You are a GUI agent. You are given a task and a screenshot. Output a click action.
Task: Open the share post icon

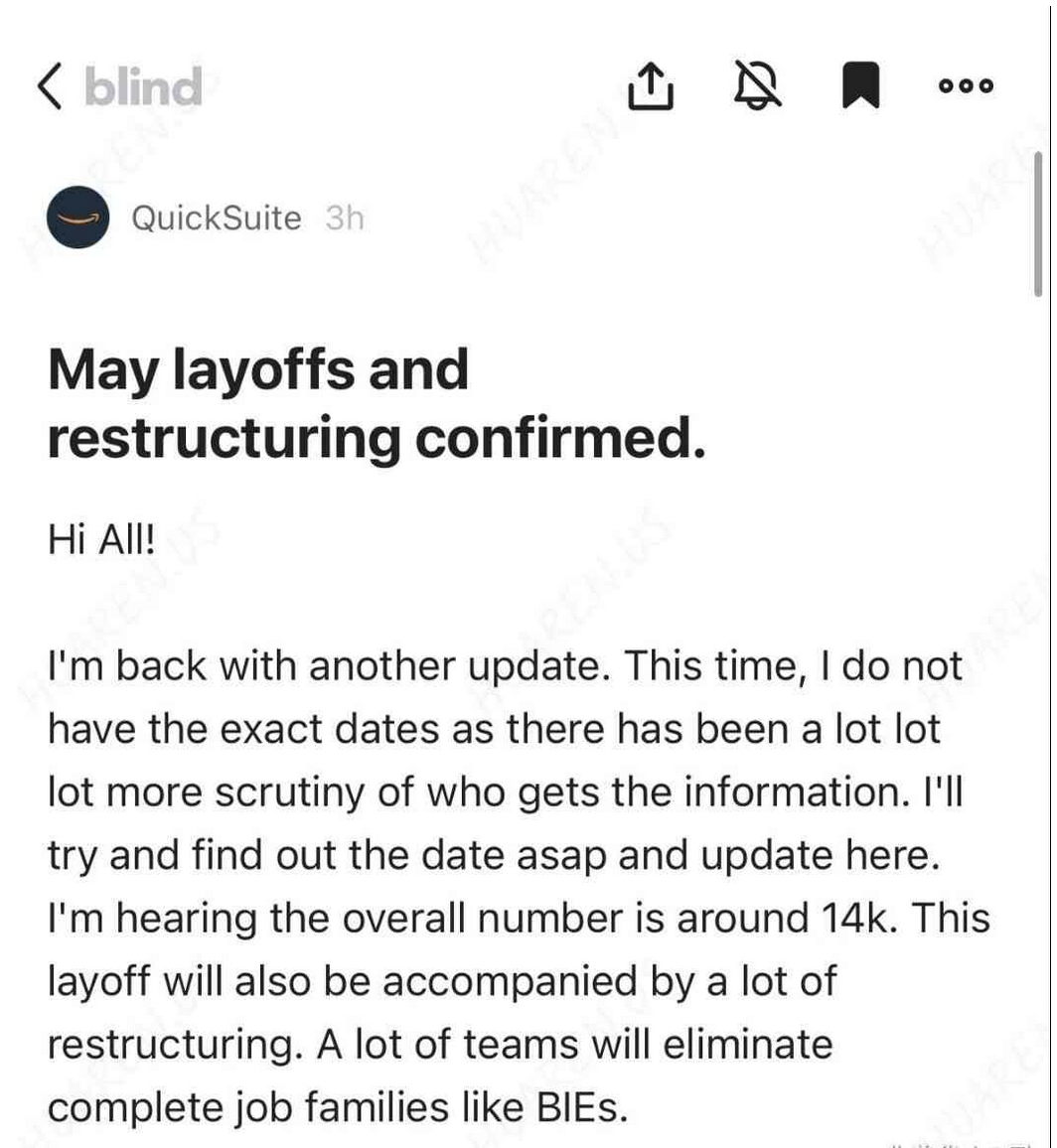pos(651,86)
